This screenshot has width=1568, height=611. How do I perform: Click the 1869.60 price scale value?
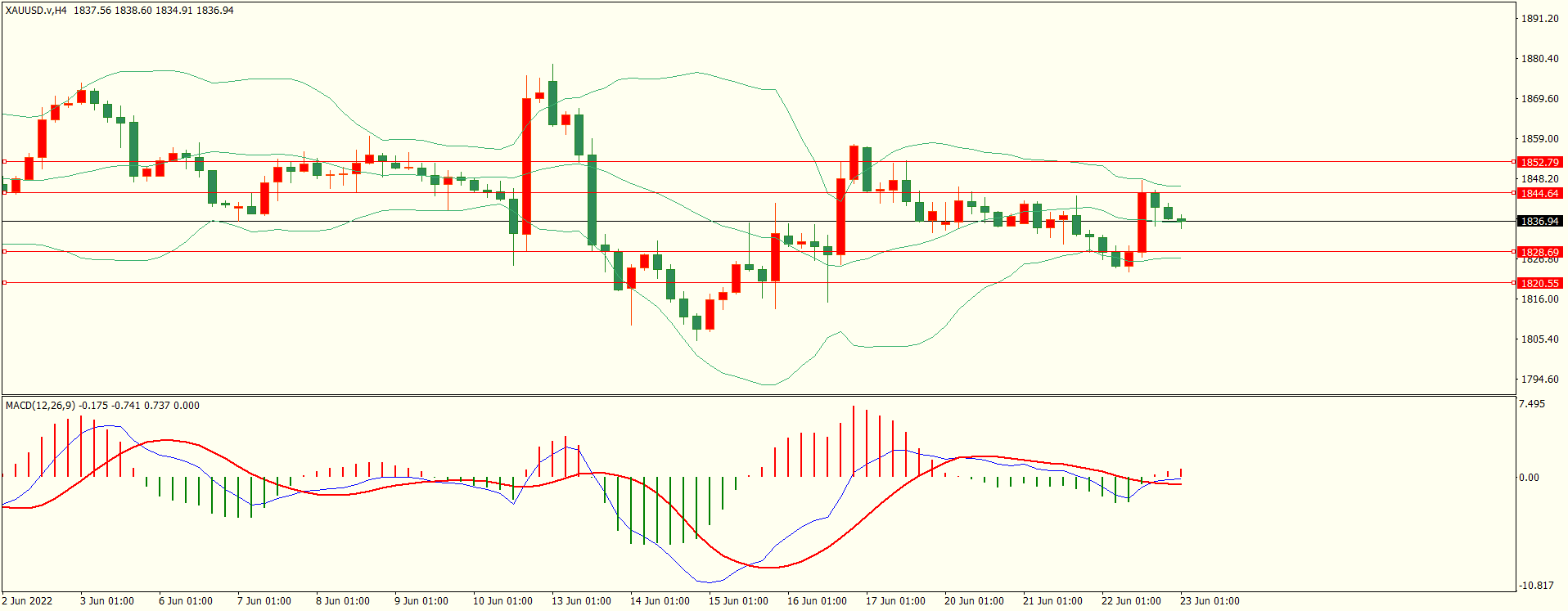(1539, 99)
